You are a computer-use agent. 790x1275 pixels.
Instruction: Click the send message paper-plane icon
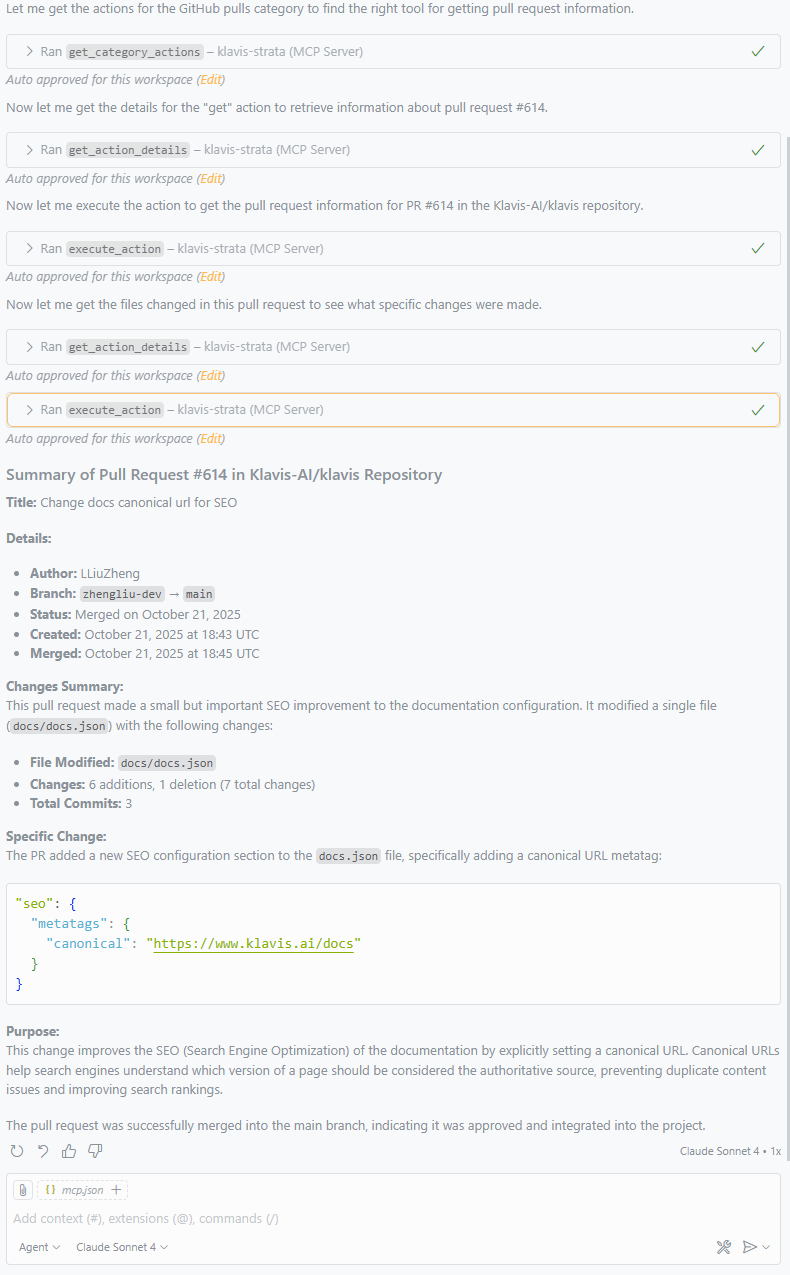(x=750, y=1247)
